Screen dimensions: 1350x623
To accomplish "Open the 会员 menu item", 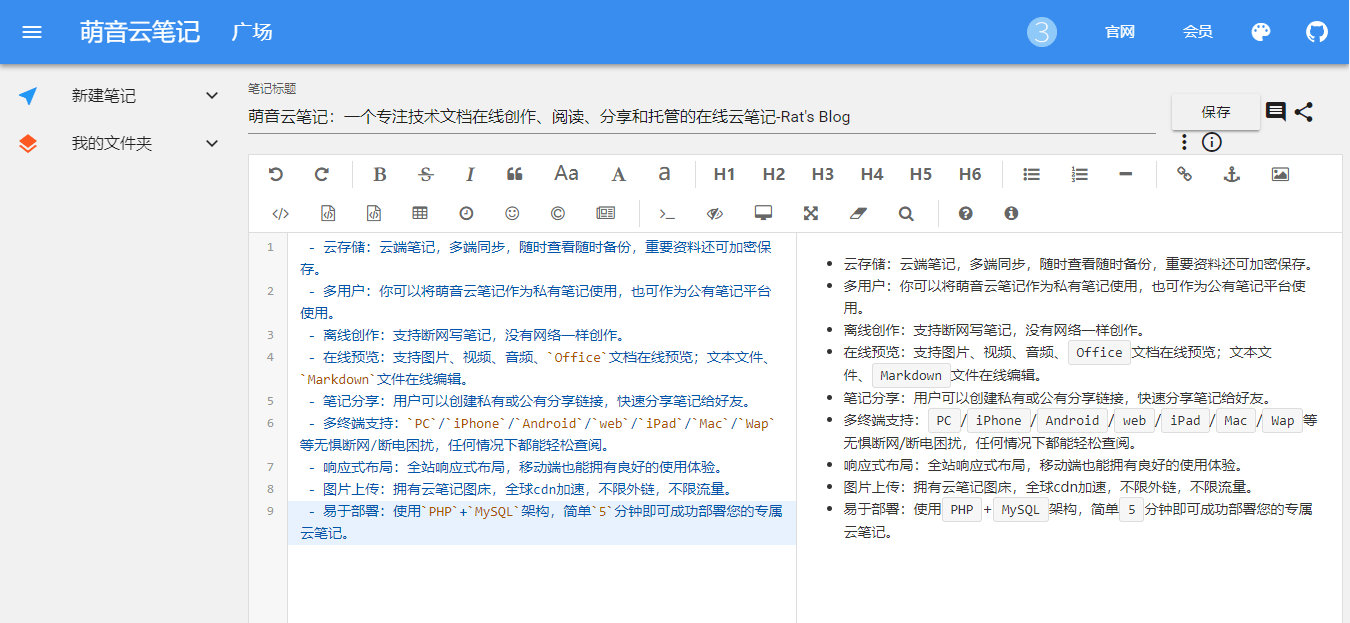I will [1198, 32].
